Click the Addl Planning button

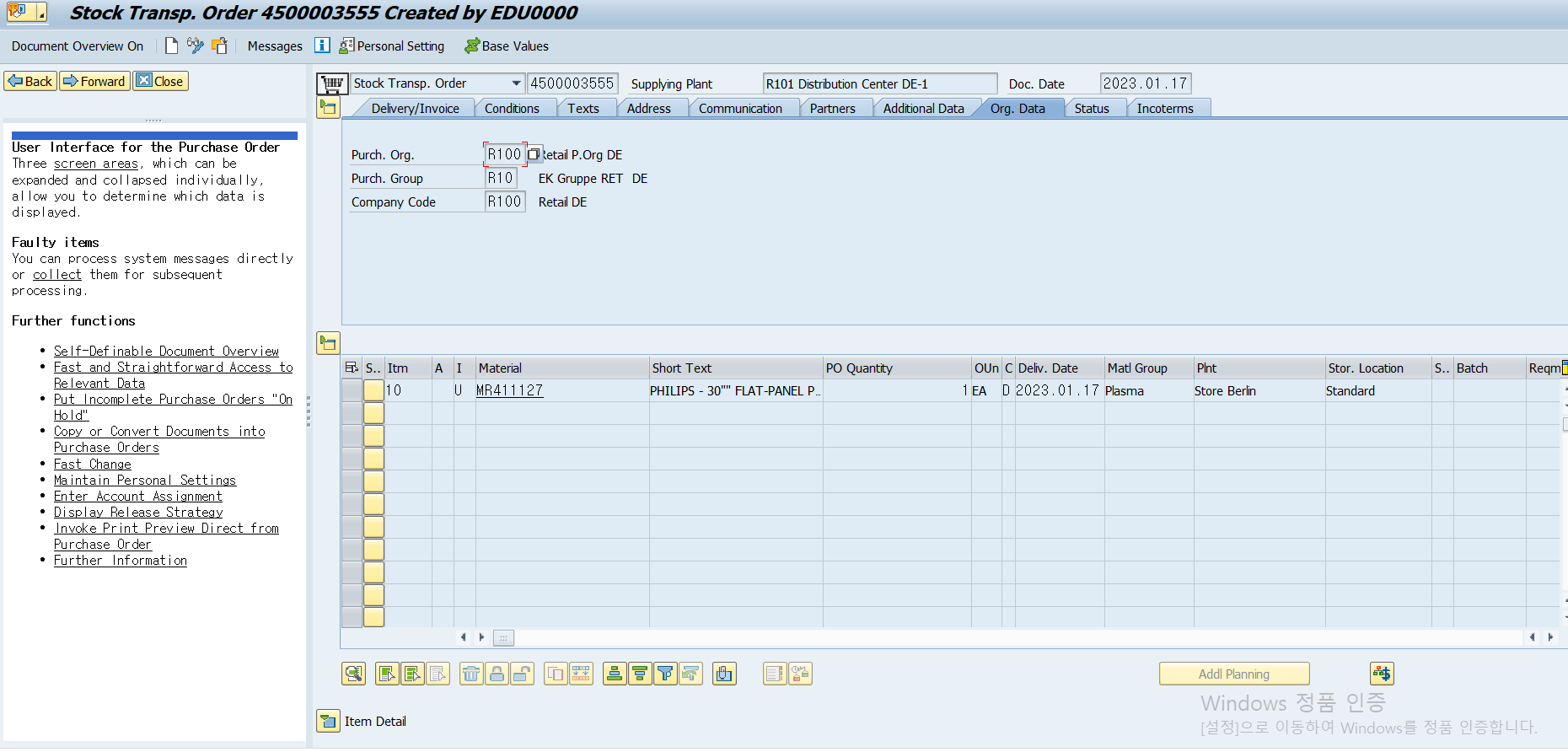click(1234, 674)
